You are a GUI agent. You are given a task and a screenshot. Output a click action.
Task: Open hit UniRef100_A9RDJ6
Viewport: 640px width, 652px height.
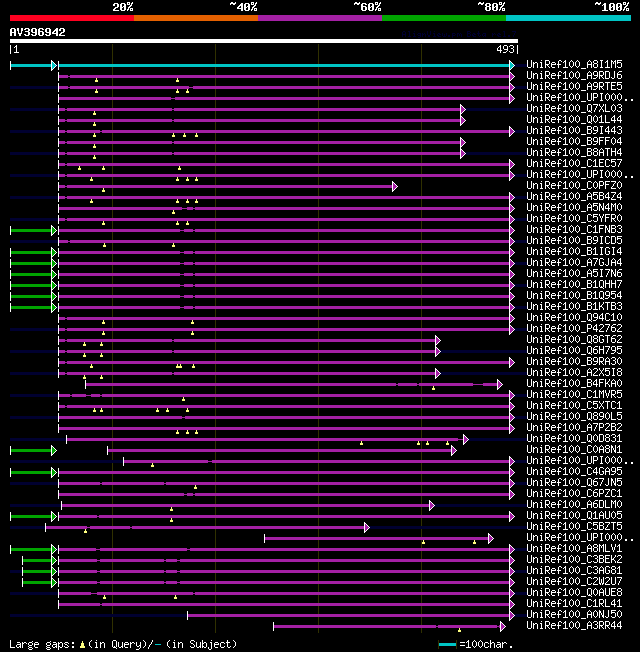coord(574,76)
